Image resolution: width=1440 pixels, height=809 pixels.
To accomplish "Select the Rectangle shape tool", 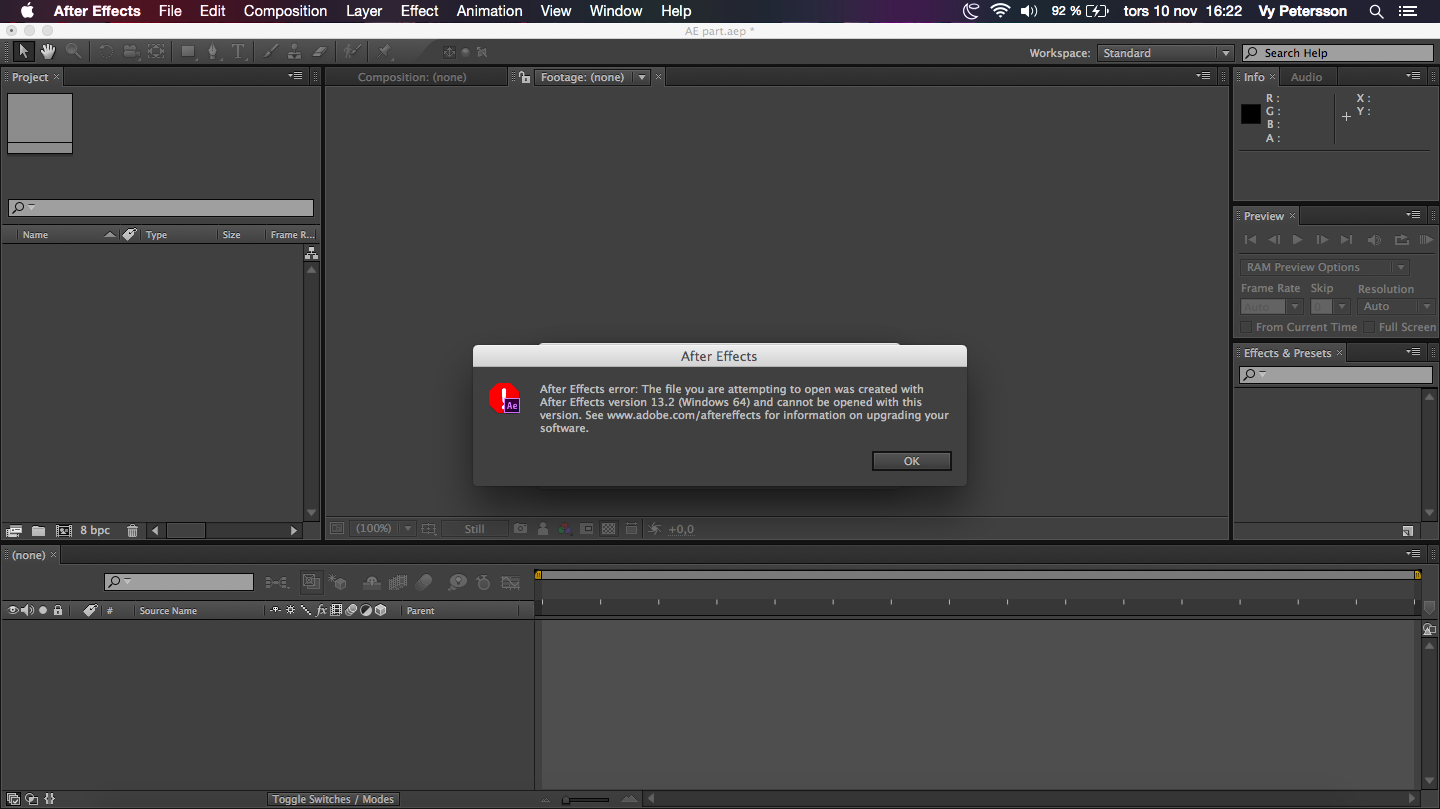I will (x=188, y=52).
